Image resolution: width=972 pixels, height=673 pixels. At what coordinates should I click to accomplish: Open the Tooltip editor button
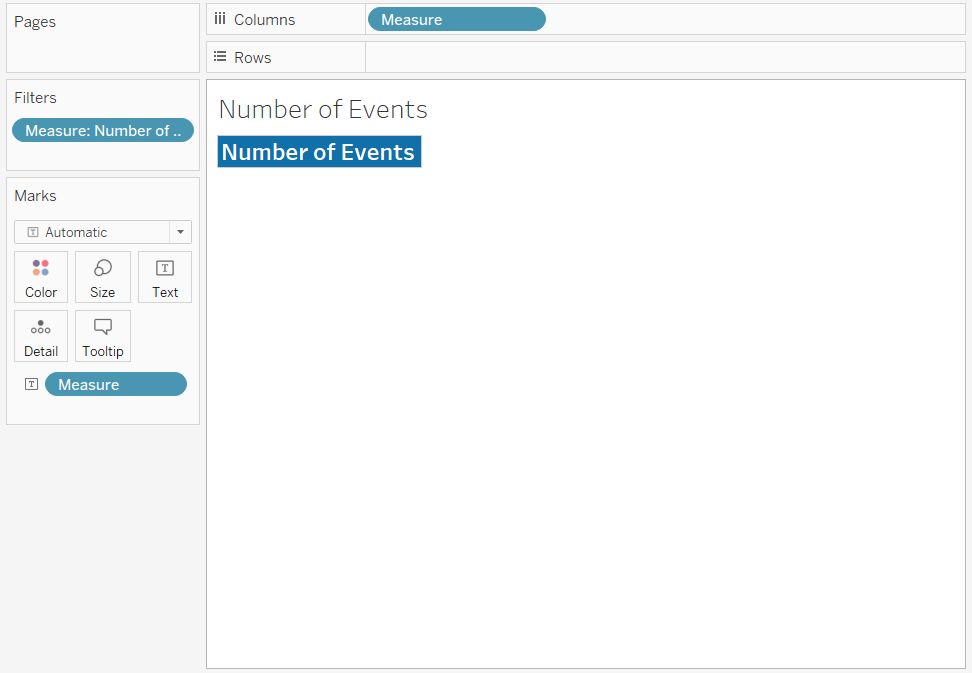point(102,336)
